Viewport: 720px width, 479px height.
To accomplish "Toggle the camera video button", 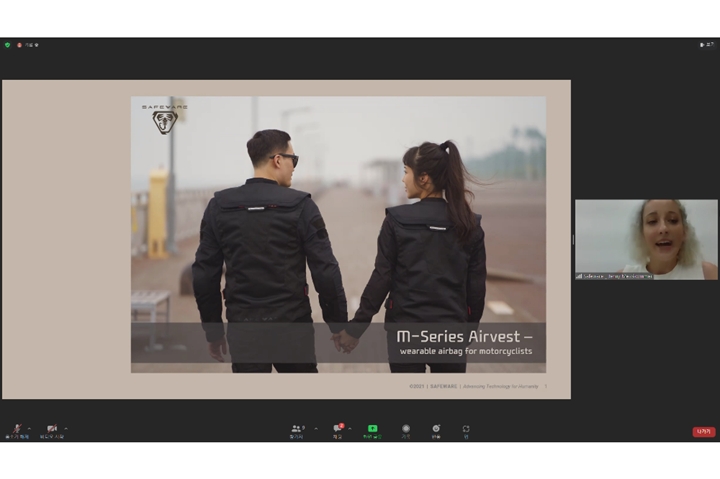I will coord(51,430).
